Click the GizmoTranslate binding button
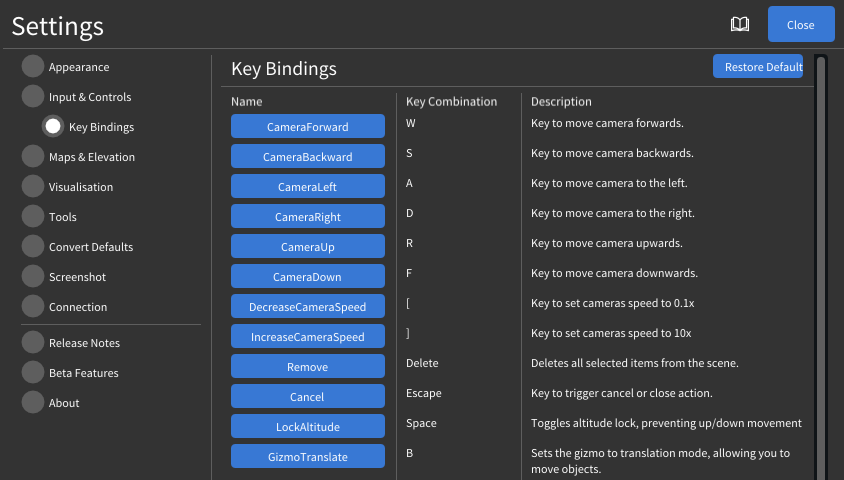The image size is (844, 480). pos(308,456)
